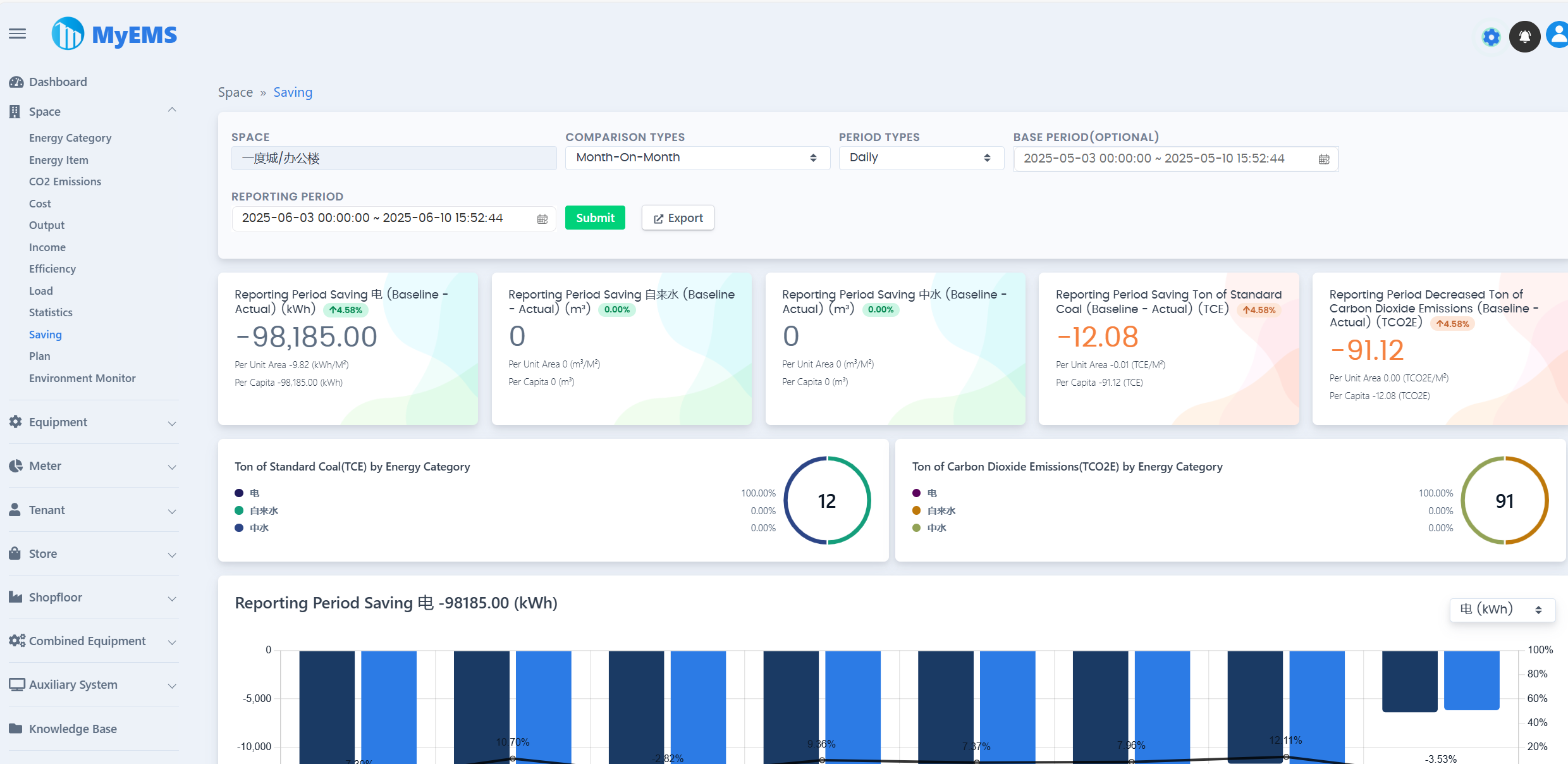Open the notifications bell
The image size is (1568, 764).
[x=1524, y=37]
